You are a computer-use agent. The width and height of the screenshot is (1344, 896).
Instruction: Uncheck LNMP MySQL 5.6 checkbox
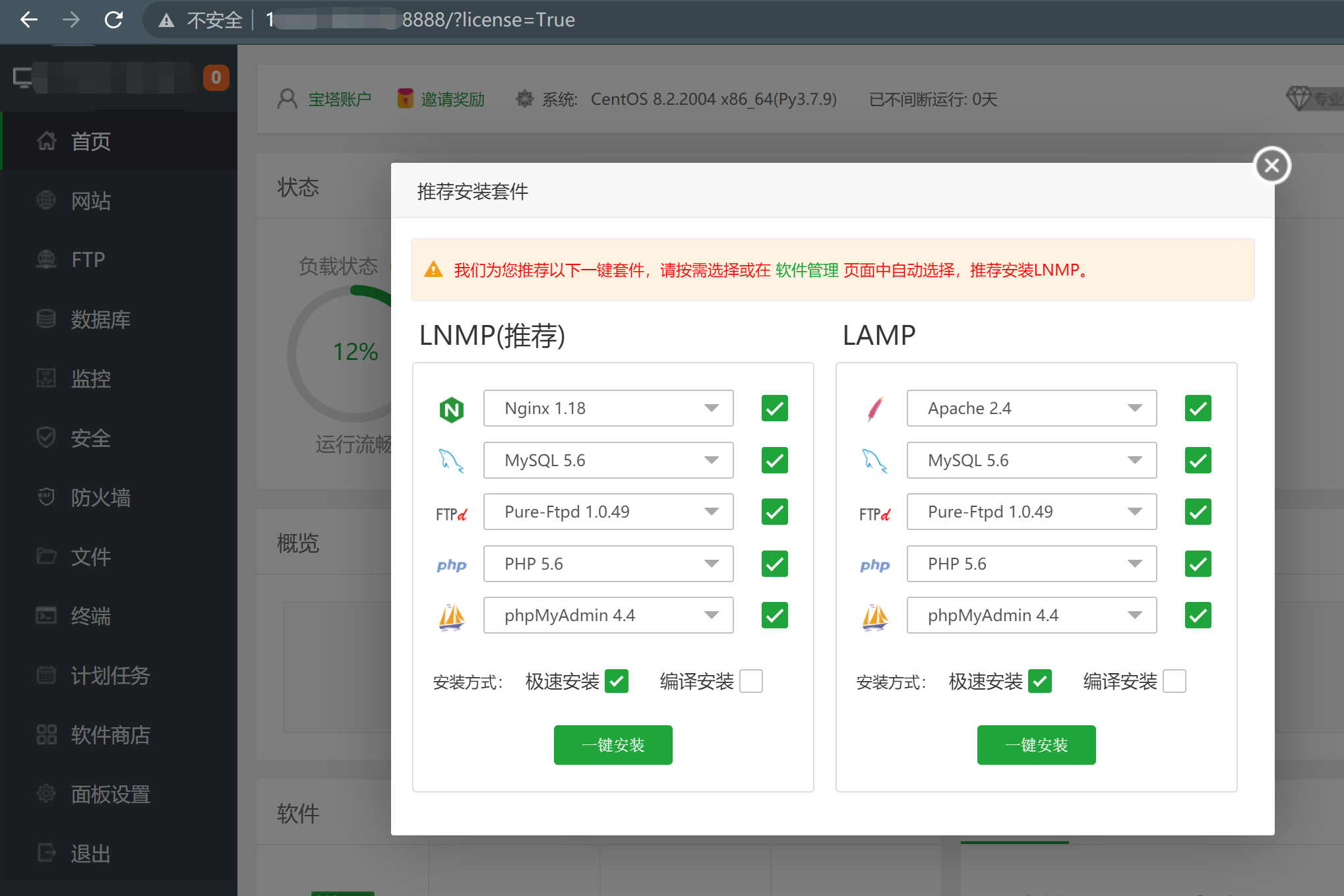click(x=775, y=460)
